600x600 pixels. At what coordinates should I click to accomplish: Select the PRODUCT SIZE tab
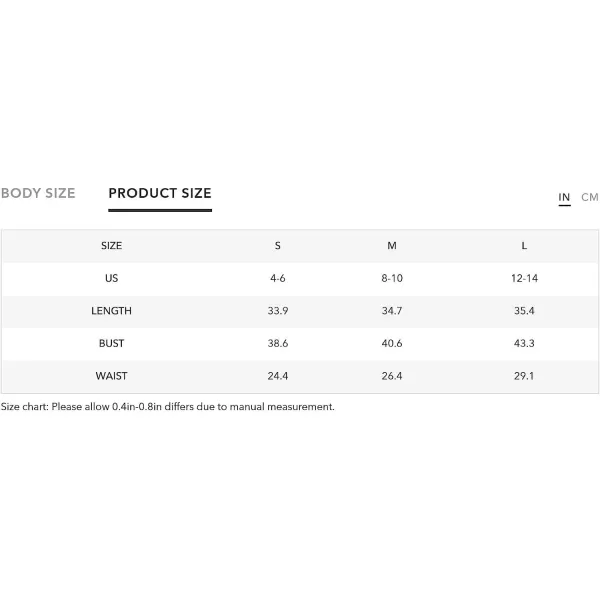[160, 193]
